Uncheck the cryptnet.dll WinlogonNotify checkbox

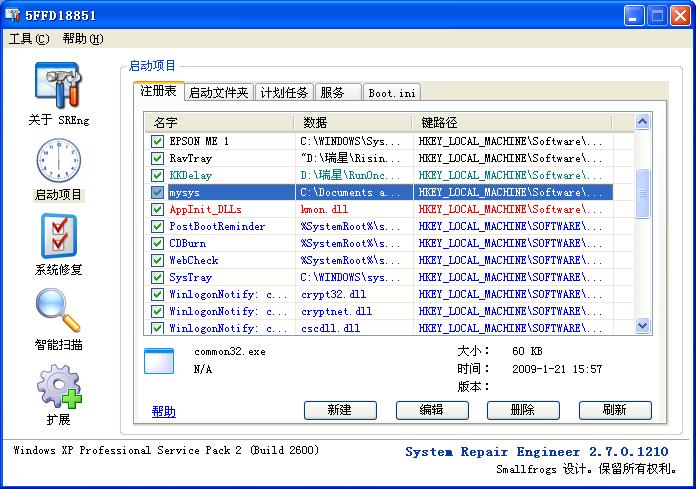pos(157,312)
